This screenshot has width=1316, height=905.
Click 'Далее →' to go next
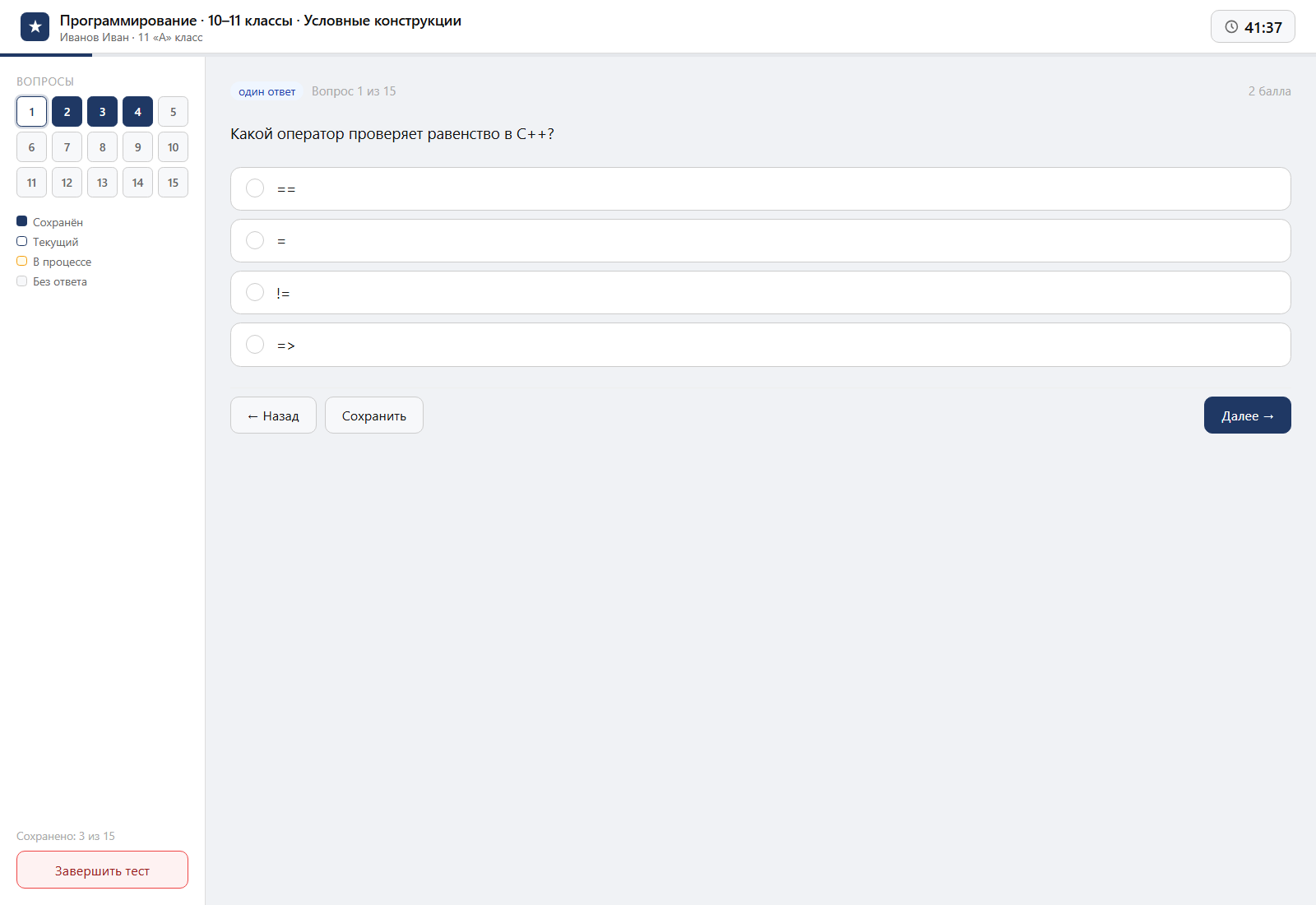(1248, 415)
